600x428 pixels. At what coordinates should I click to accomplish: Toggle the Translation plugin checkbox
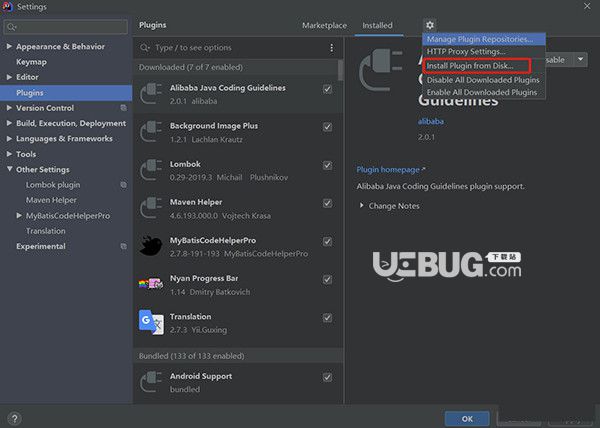point(327,317)
